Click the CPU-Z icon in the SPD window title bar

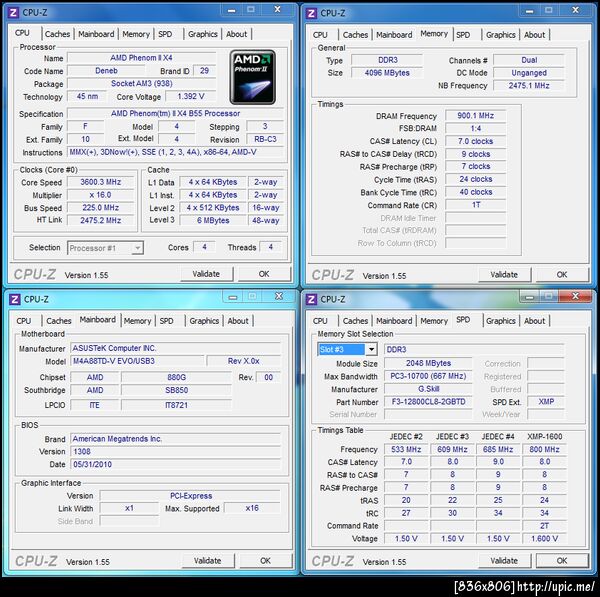pos(311,299)
